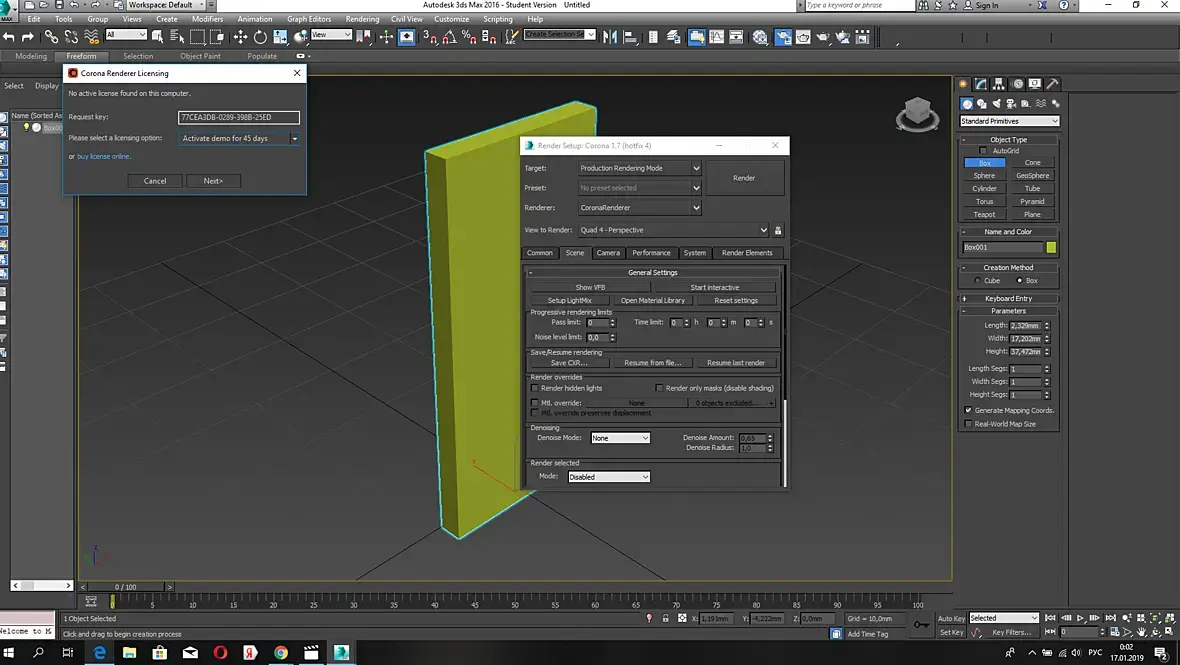Enable Render hidden lights checkbox

coord(535,388)
